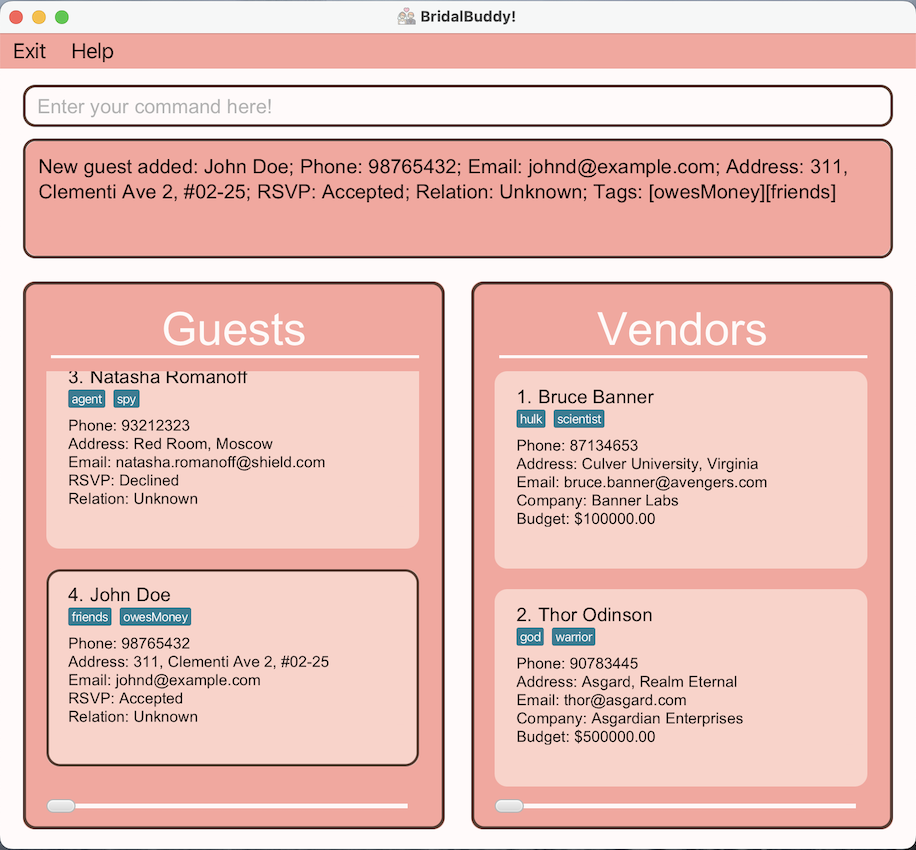Click 'Address: 311, Clementi Ave 2, #02-25' in card

point(198,662)
